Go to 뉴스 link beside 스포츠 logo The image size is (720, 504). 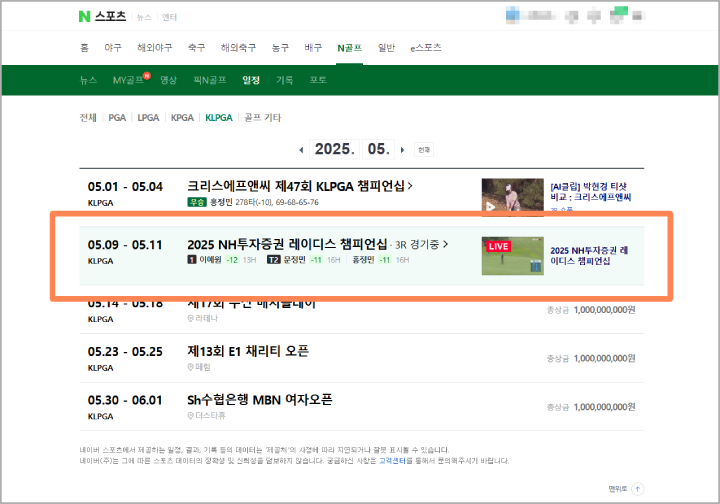tap(144, 17)
